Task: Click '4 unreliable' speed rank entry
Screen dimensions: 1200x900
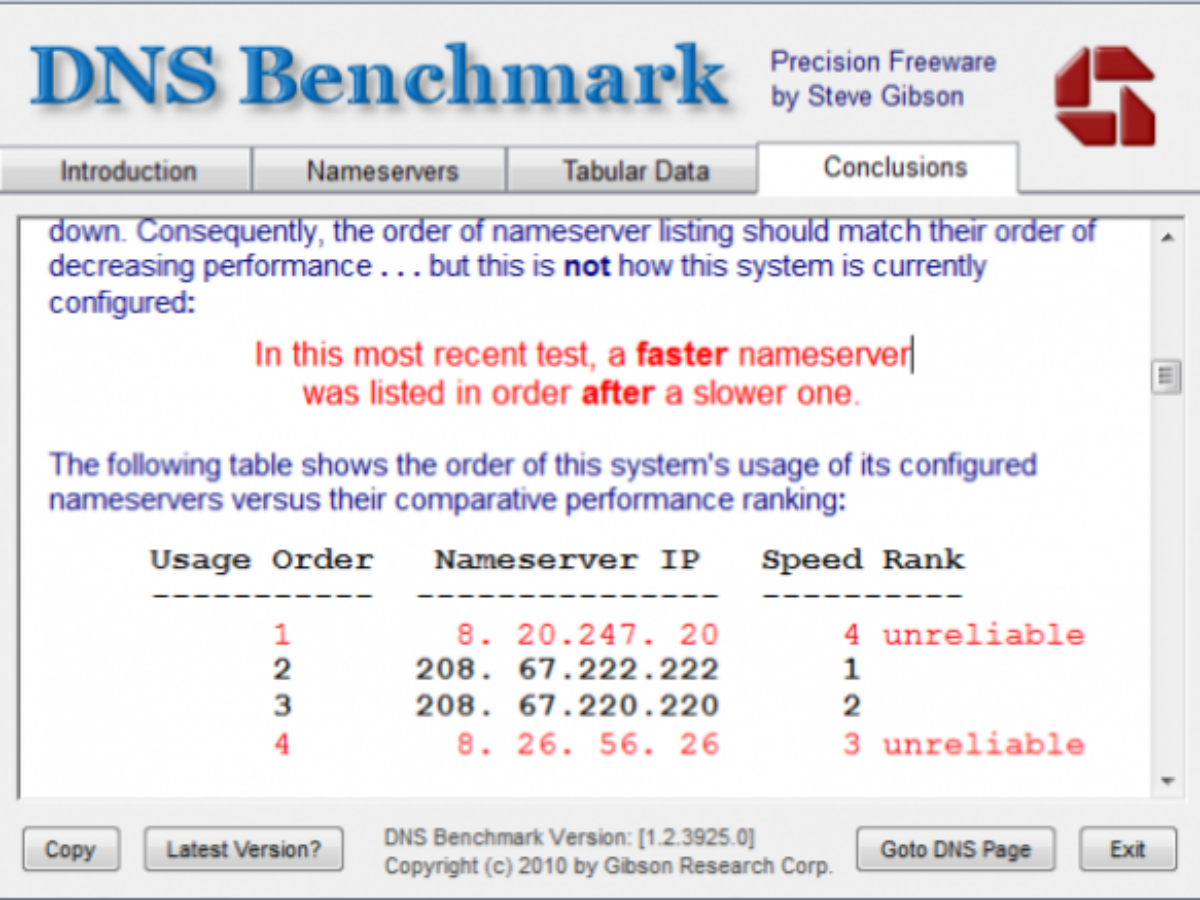Action: click(x=962, y=634)
